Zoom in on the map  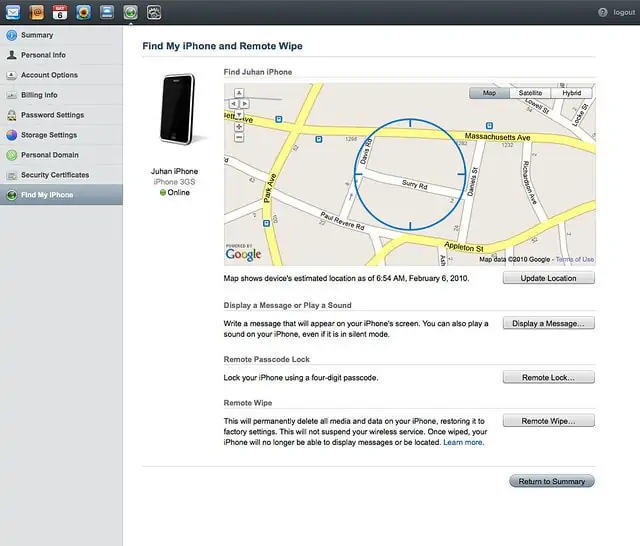[239, 127]
